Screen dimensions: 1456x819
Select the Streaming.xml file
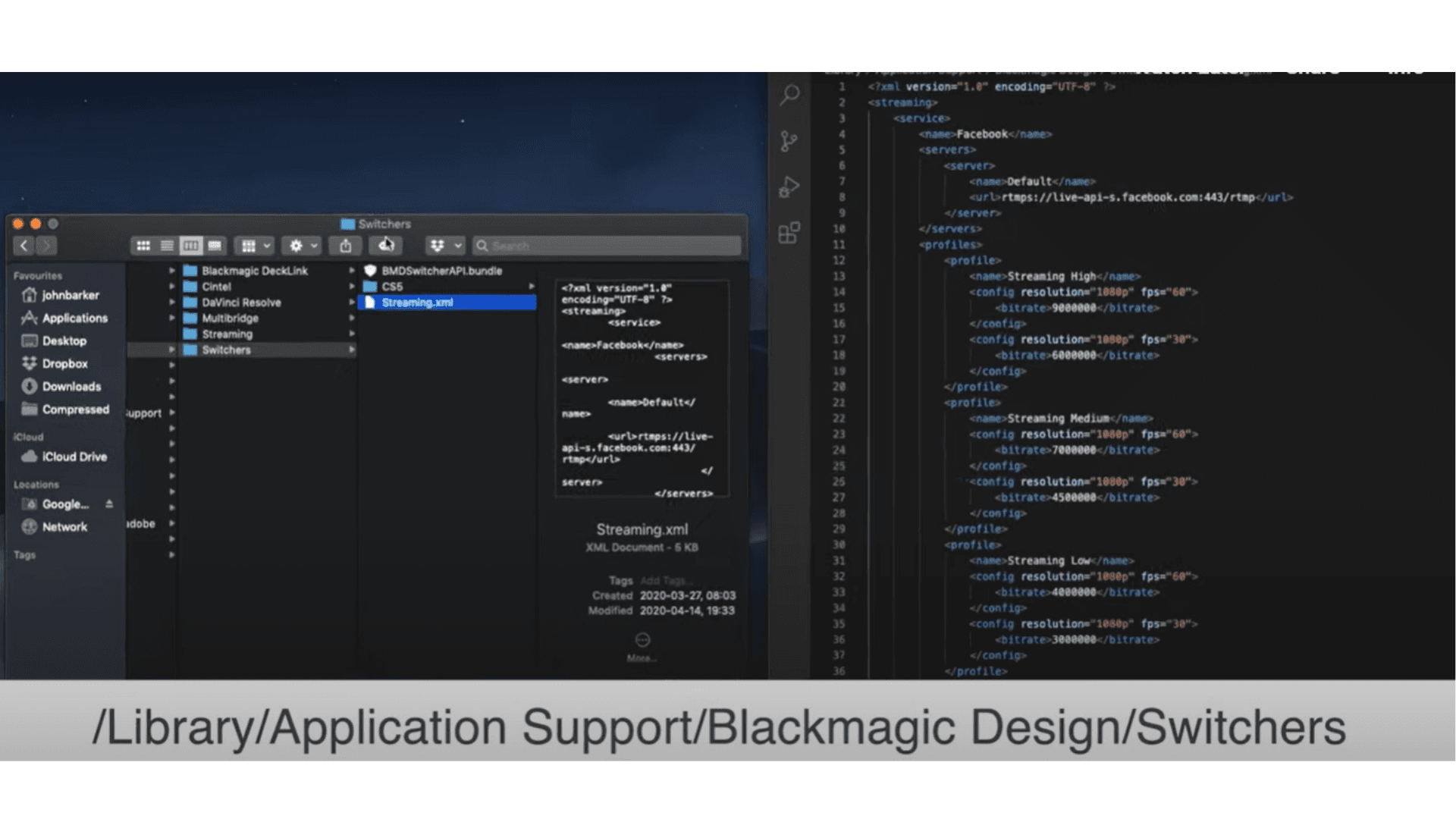click(417, 303)
